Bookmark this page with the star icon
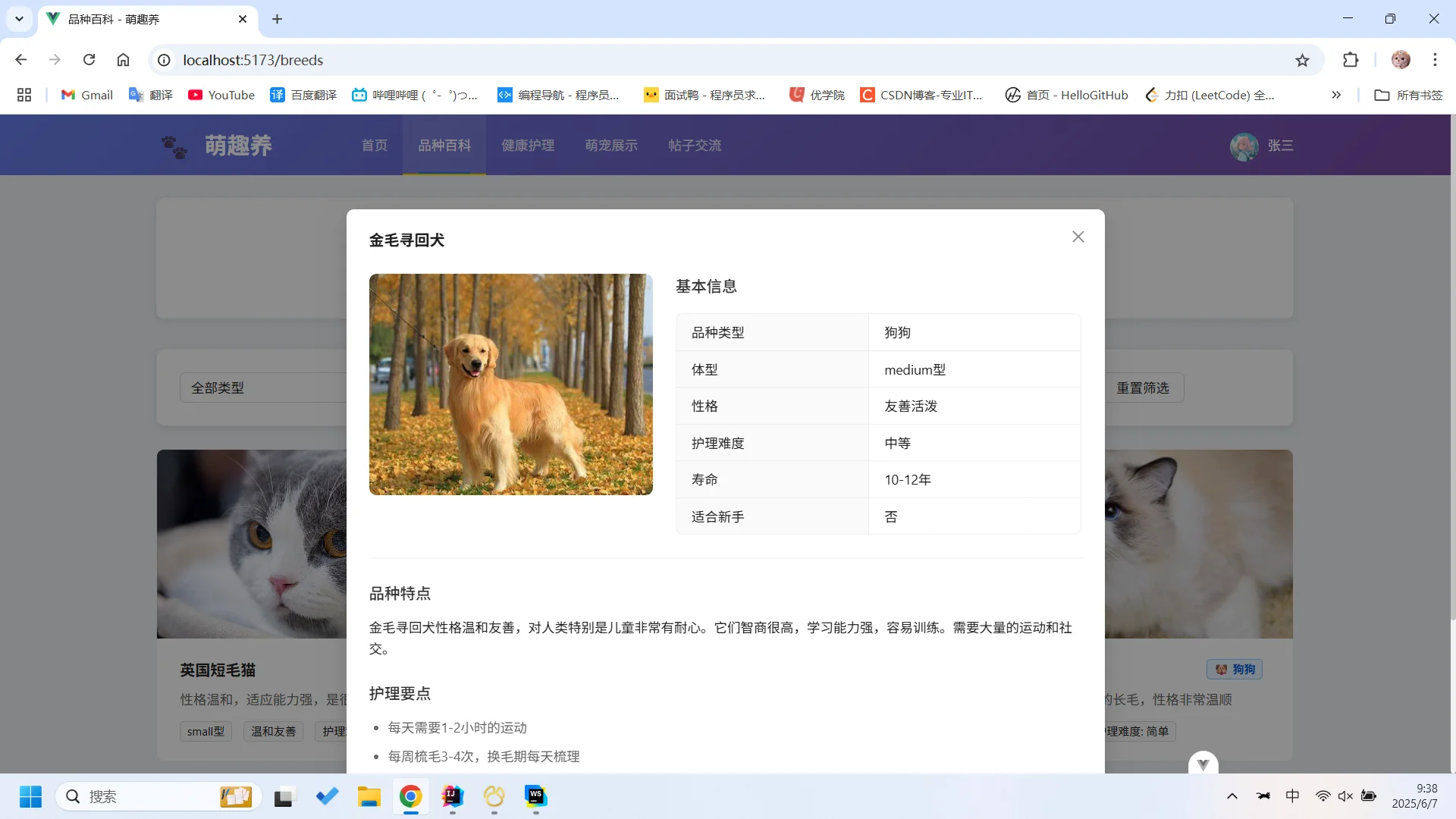 [1302, 60]
